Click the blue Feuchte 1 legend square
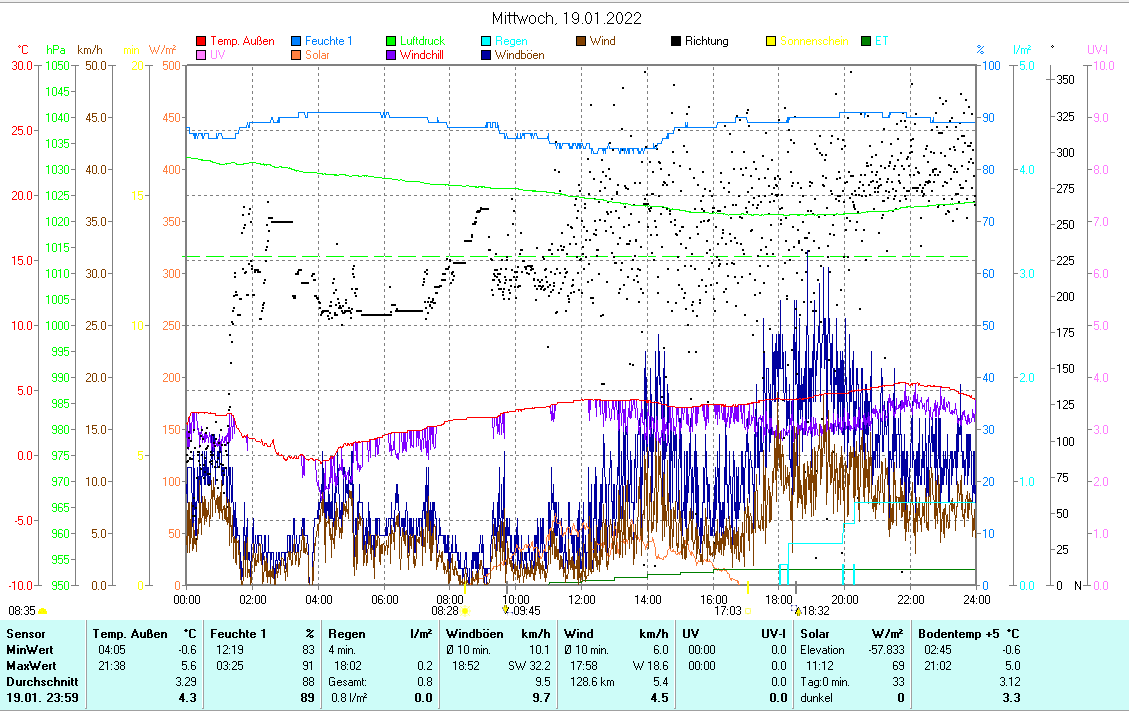 click(296, 42)
